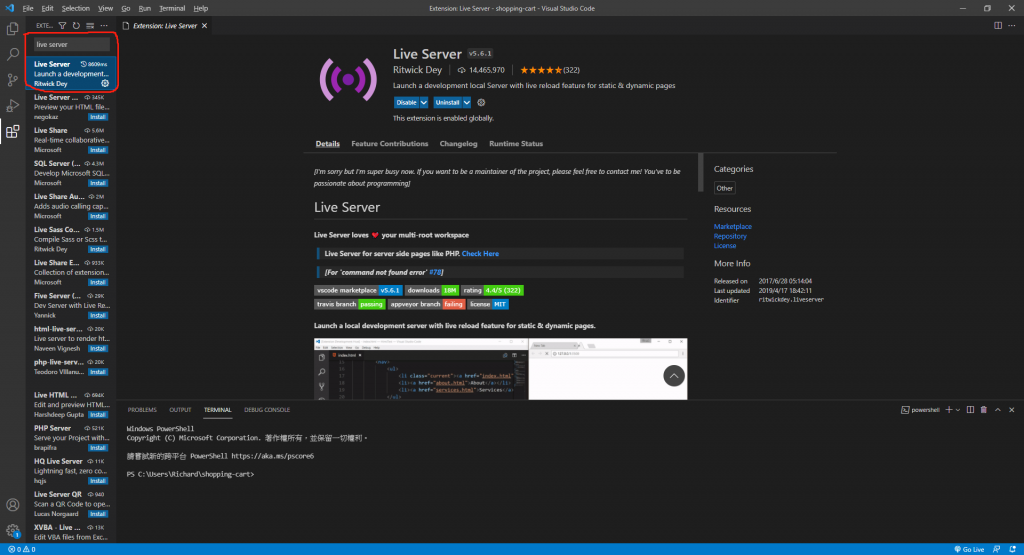Close the Extension: Live Server tab
This screenshot has height=555, width=1024.
pyautogui.click(x=204, y=25)
